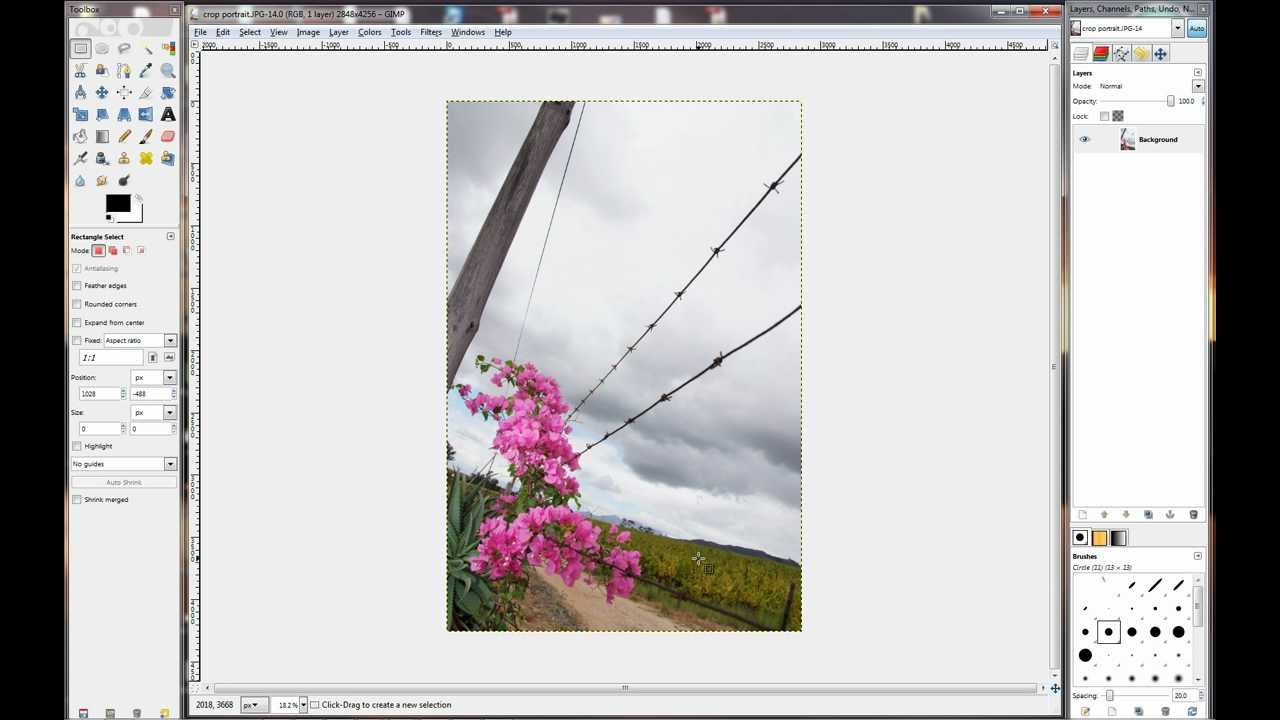Enable the Rounded corners checkbox

(77, 304)
